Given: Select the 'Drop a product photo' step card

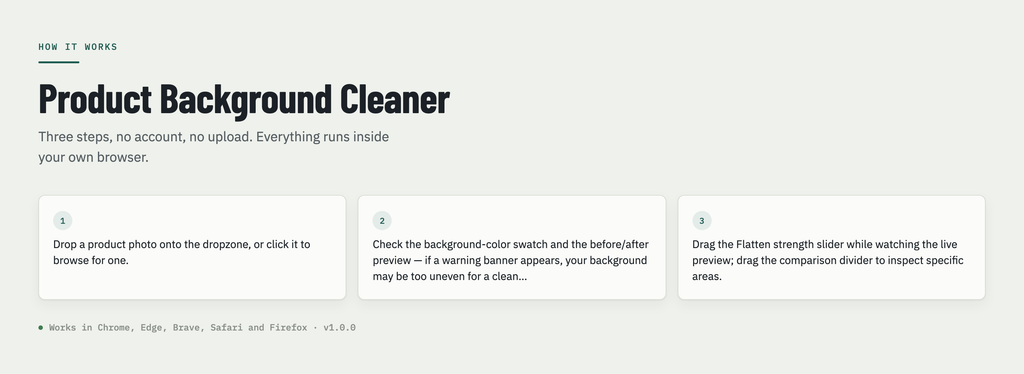Looking at the screenshot, I should point(192,247).
